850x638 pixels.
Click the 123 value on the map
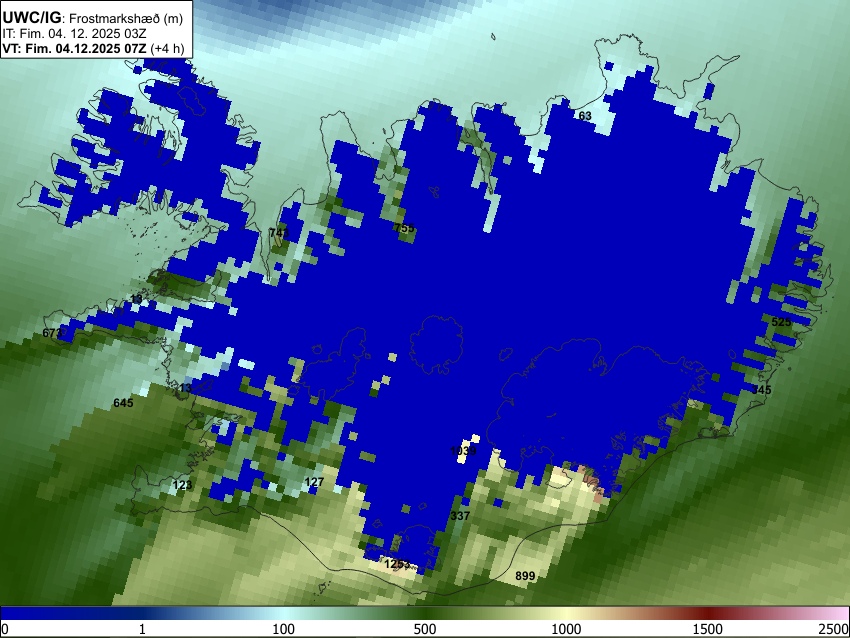click(x=182, y=485)
